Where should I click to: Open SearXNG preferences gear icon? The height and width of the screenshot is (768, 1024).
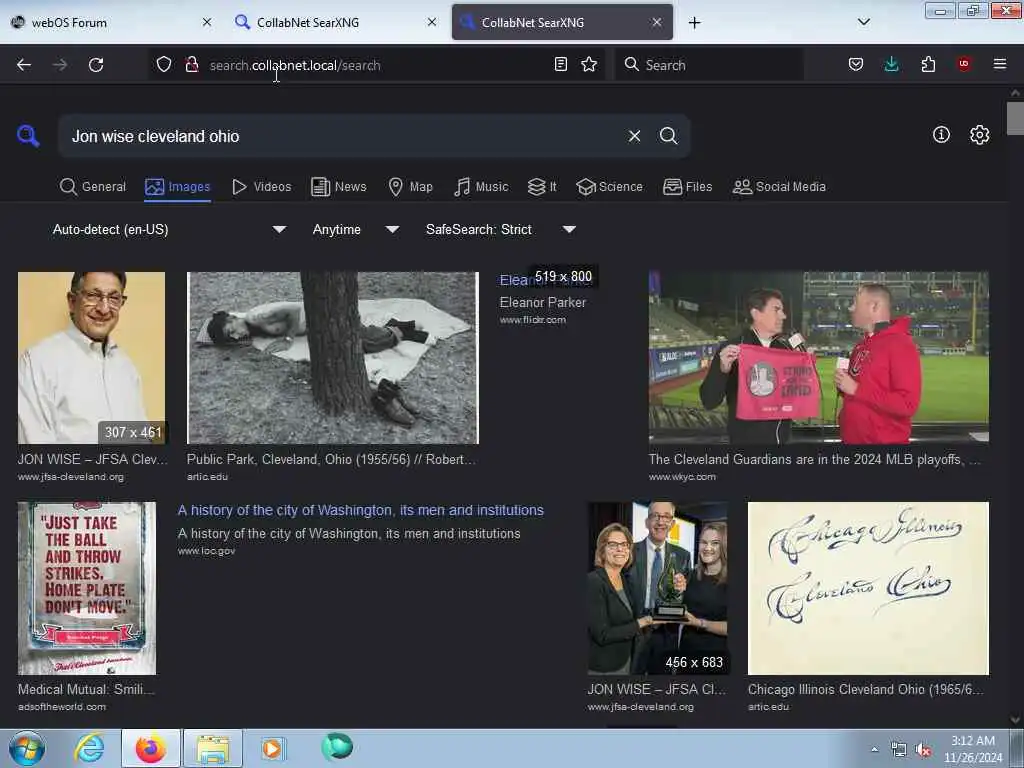tap(979, 135)
